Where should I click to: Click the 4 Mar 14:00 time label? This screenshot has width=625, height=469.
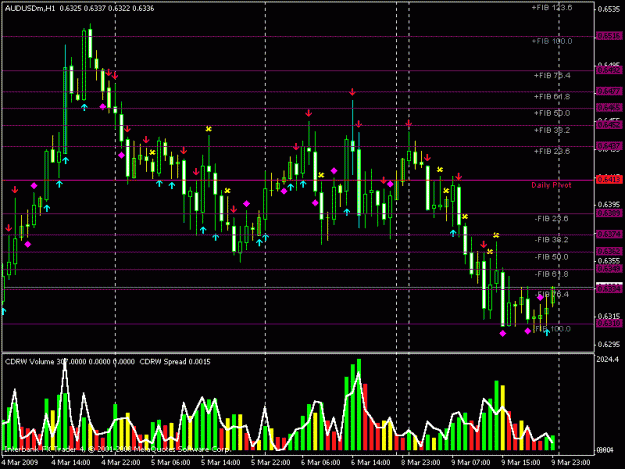pyautogui.click(x=71, y=463)
